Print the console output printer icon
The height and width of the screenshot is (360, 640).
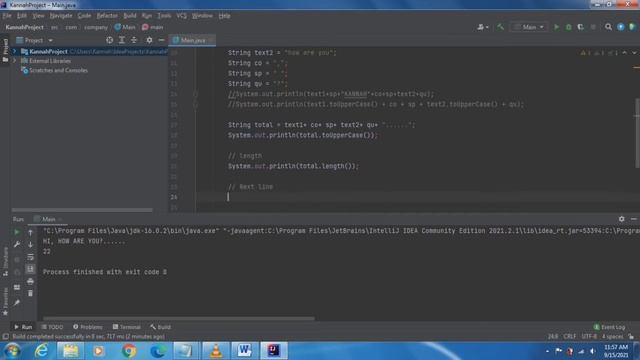point(30,281)
